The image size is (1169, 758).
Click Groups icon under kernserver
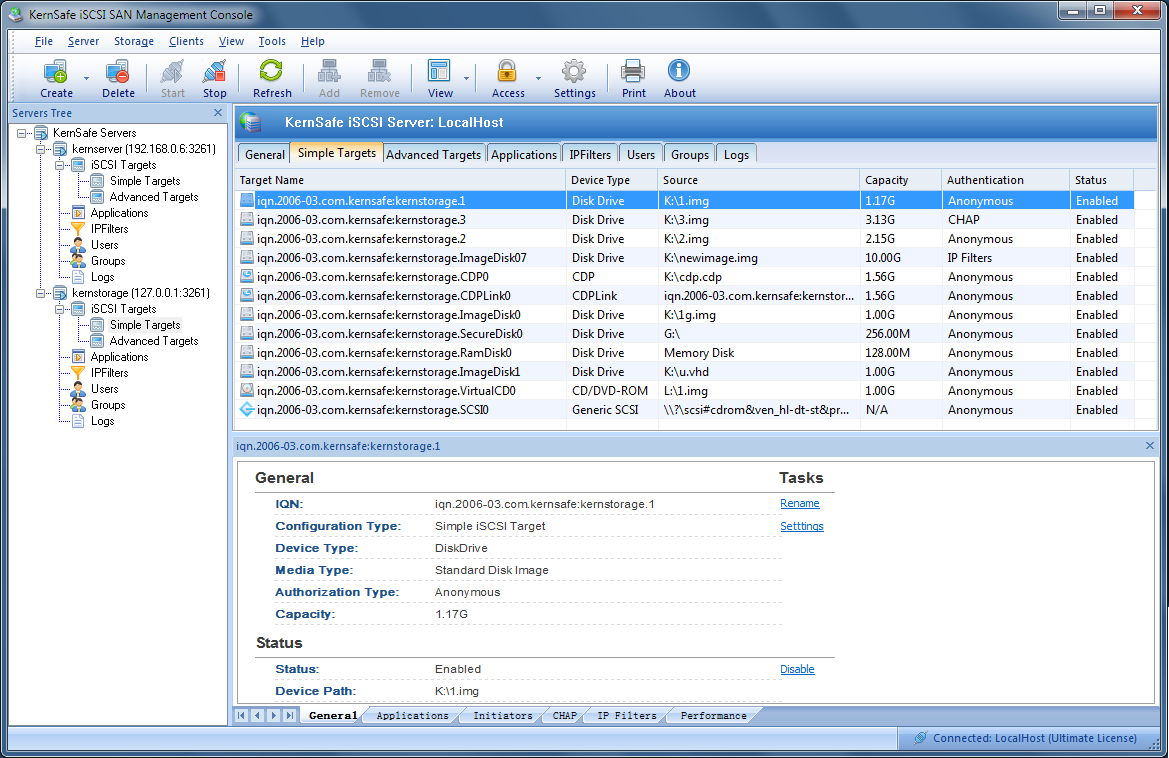(78, 261)
